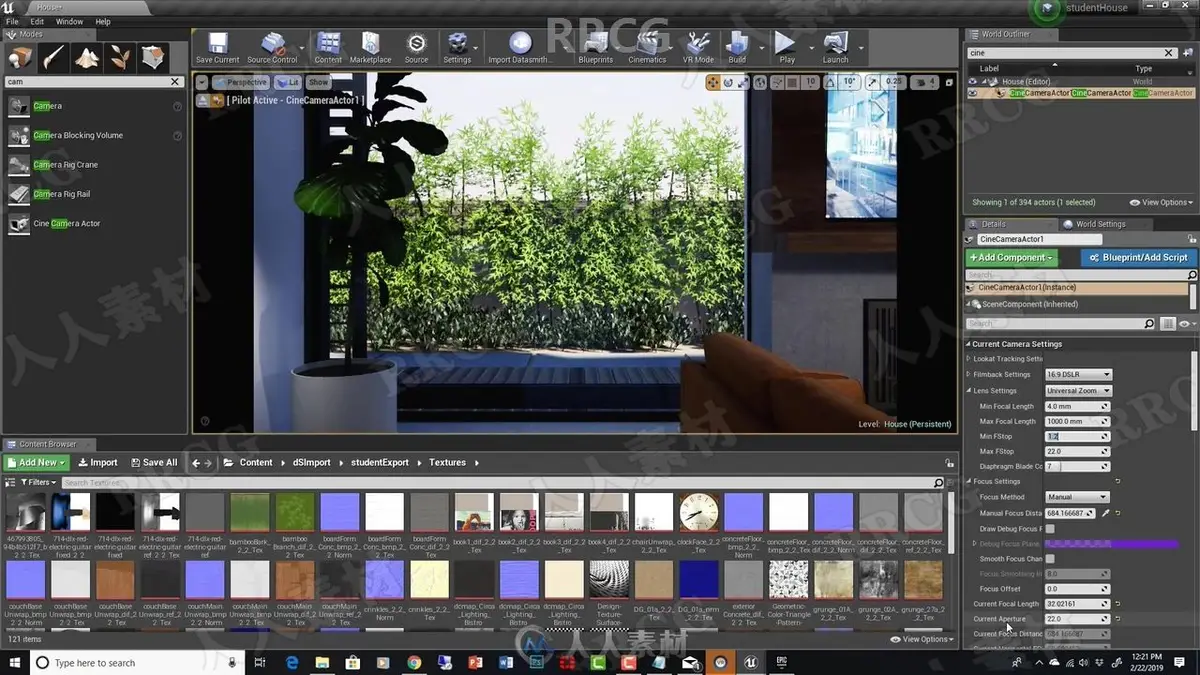Image resolution: width=1200 pixels, height=675 pixels.
Task: Click the Add New button
Action: (x=36, y=462)
